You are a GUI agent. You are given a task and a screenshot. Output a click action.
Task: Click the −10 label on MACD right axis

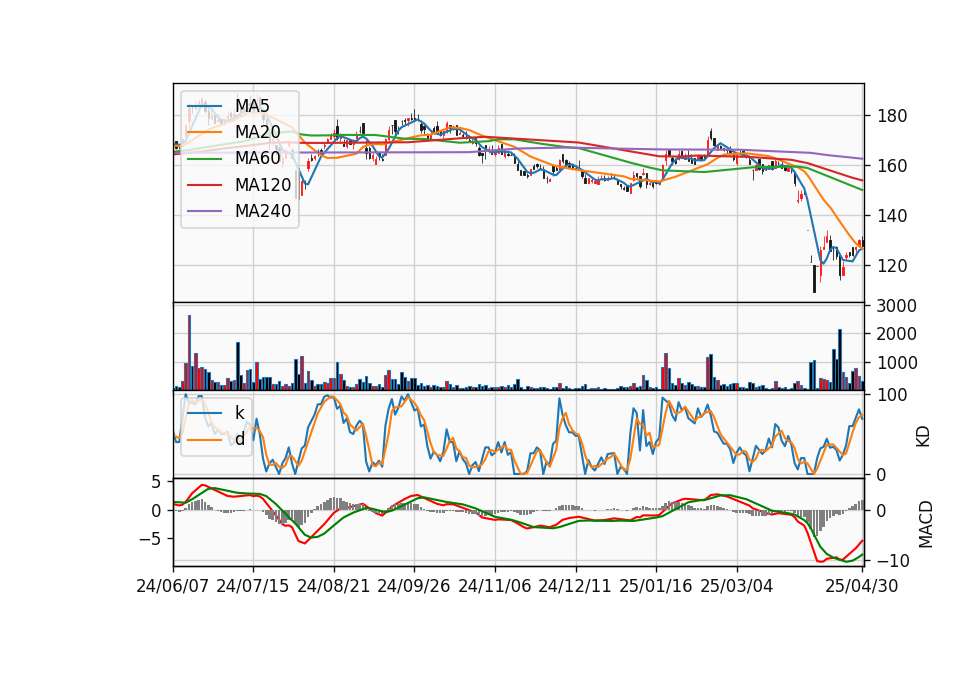click(x=891, y=561)
